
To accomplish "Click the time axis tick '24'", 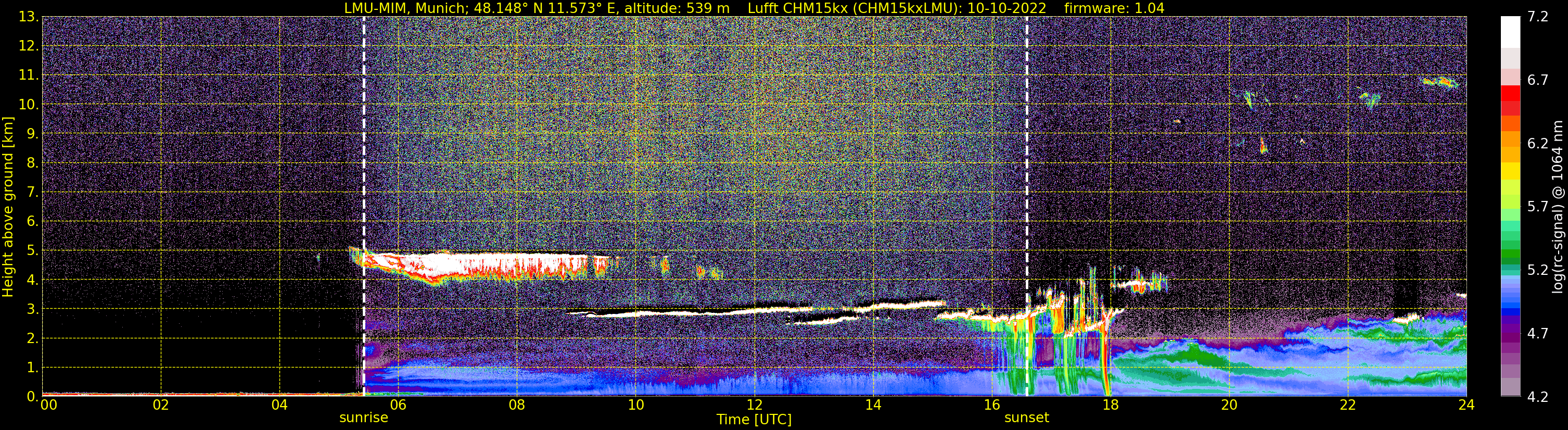I will [1467, 405].
